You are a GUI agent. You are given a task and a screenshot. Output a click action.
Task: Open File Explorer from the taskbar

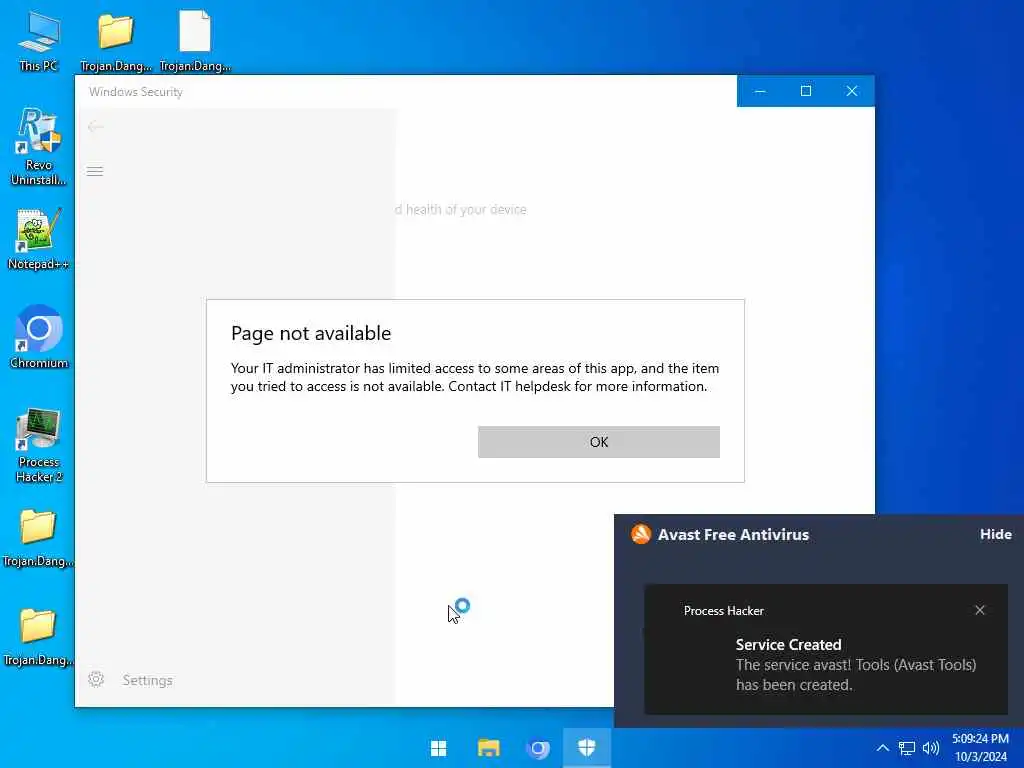pyautogui.click(x=488, y=748)
